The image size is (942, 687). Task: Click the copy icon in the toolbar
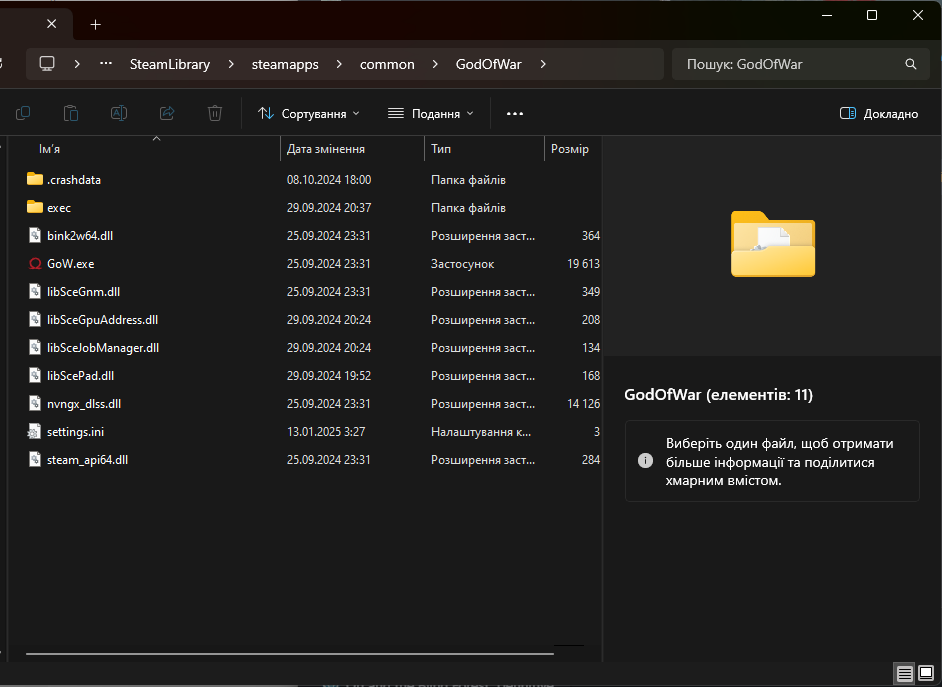(23, 113)
